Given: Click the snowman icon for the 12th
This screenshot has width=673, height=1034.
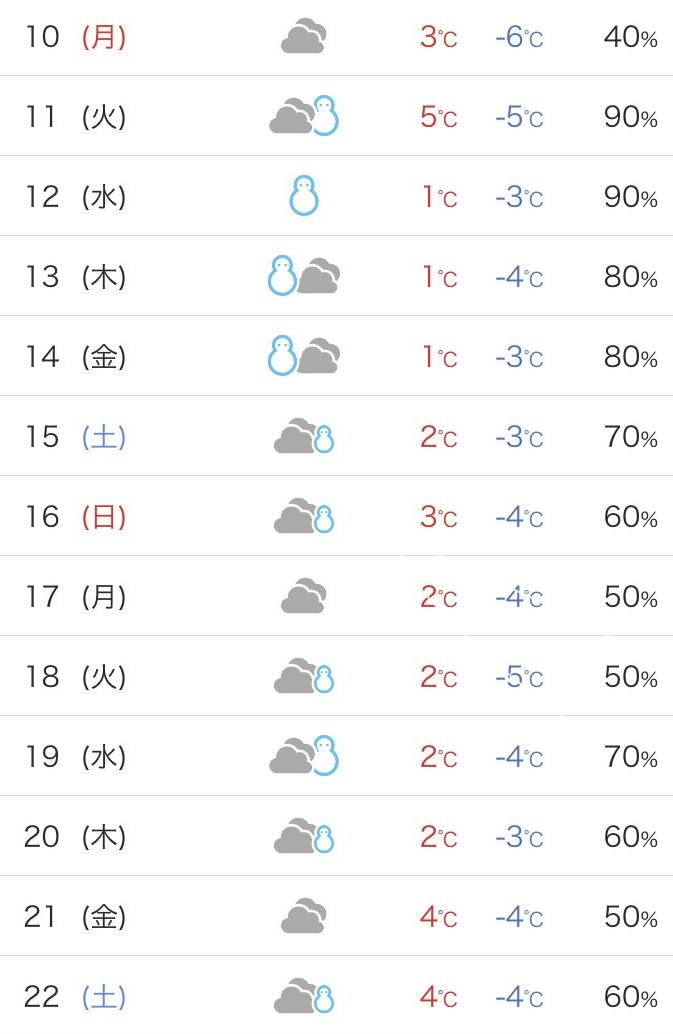Looking at the screenshot, I should click(304, 196).
